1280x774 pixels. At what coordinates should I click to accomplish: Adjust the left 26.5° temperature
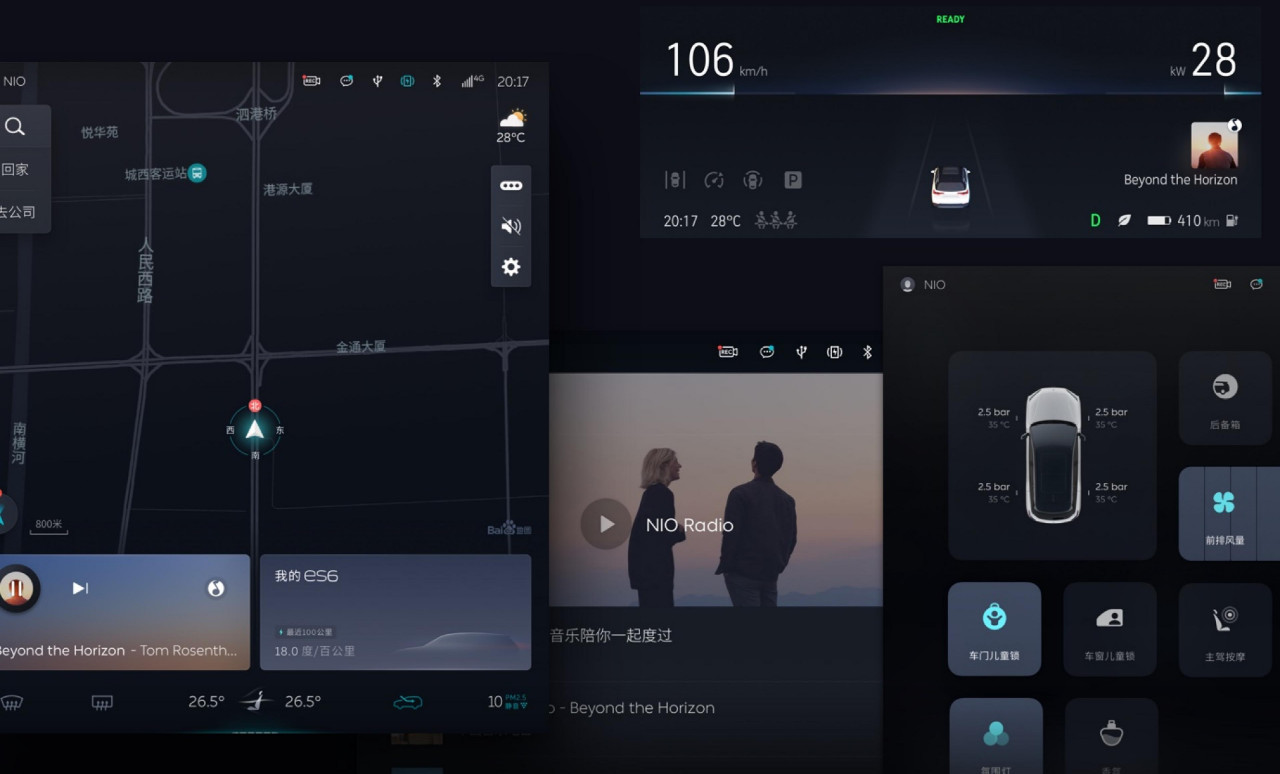[x=206, y=702]
